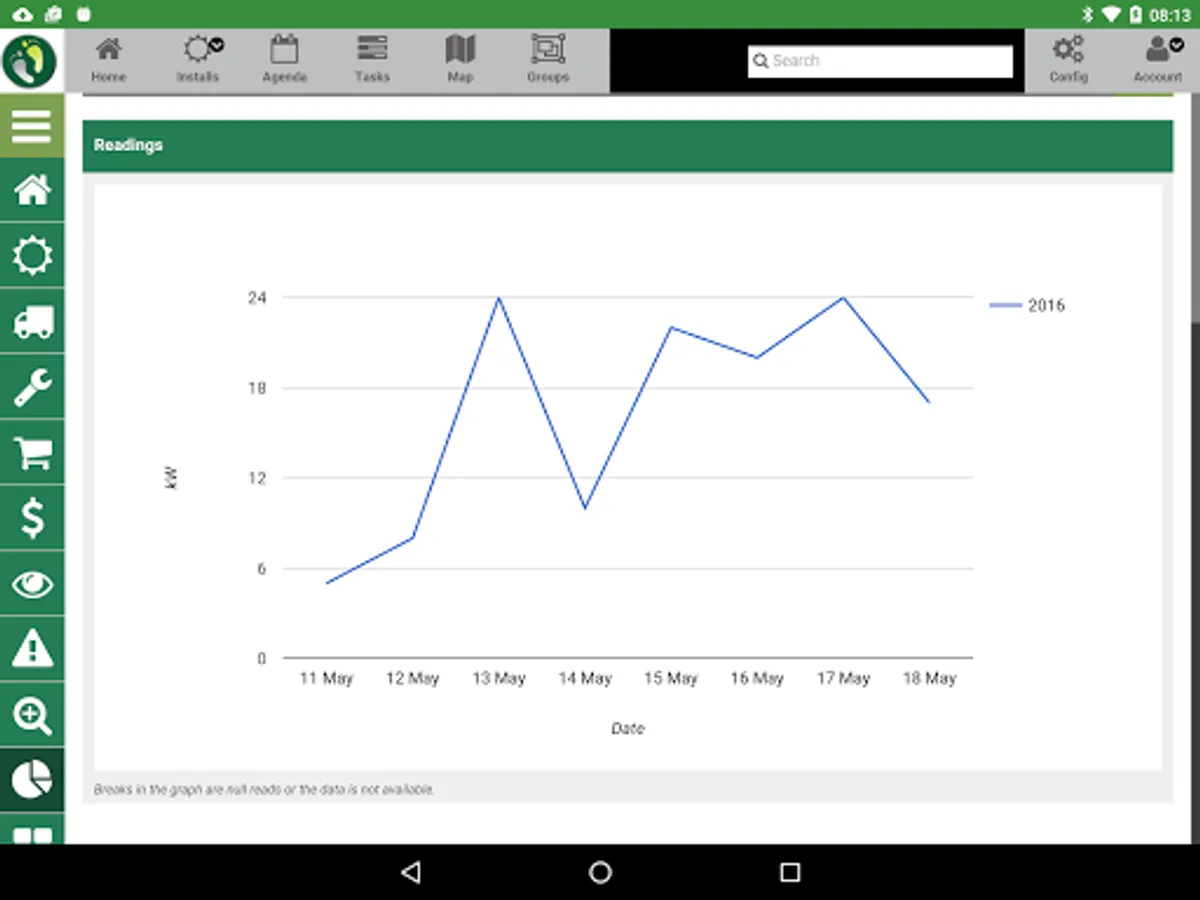Tap the Android home circle button
Screen dimensions: 1200x900
point(600,872)
